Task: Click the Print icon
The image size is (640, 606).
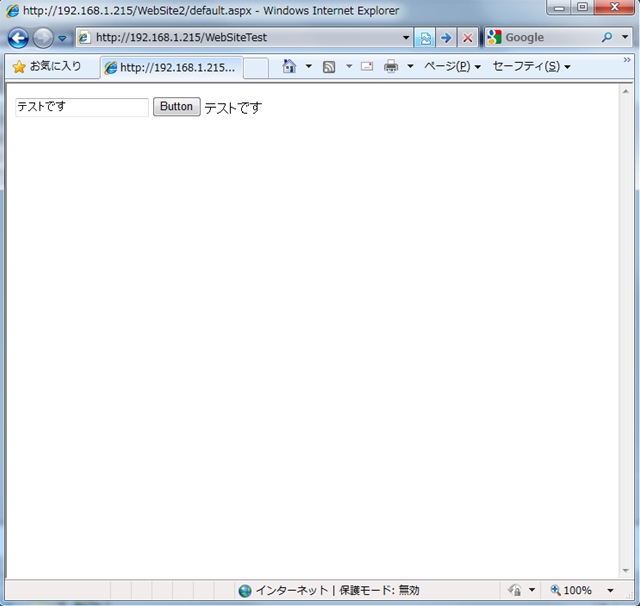Action: [391, 66]
